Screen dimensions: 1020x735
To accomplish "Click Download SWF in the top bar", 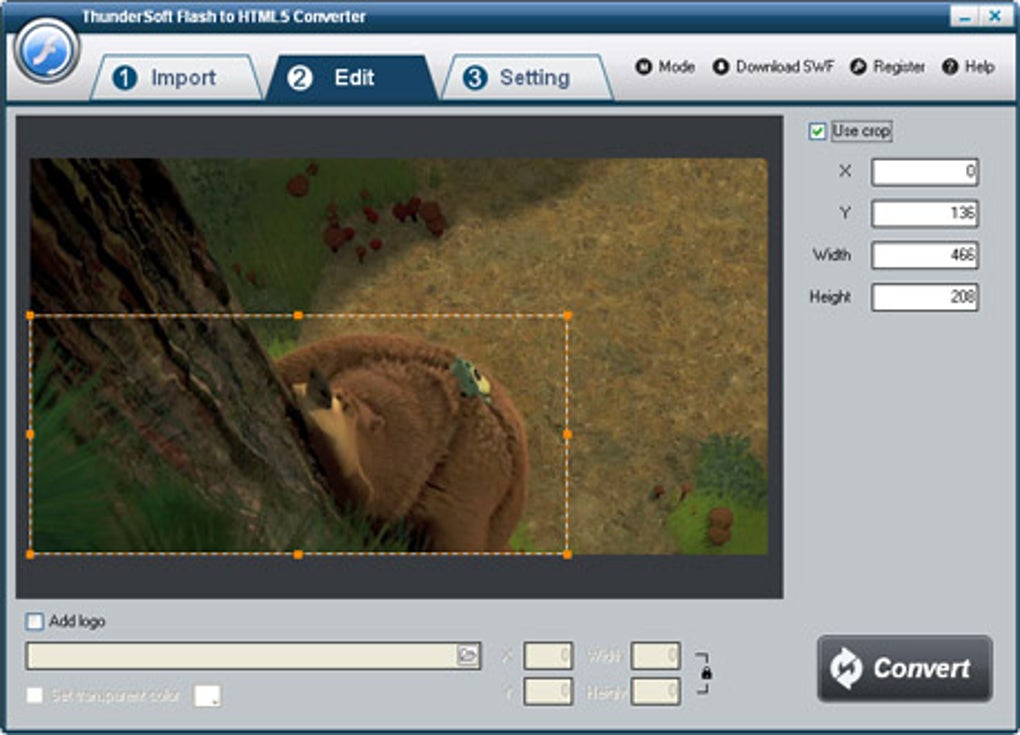I will (x=773, y=66).
